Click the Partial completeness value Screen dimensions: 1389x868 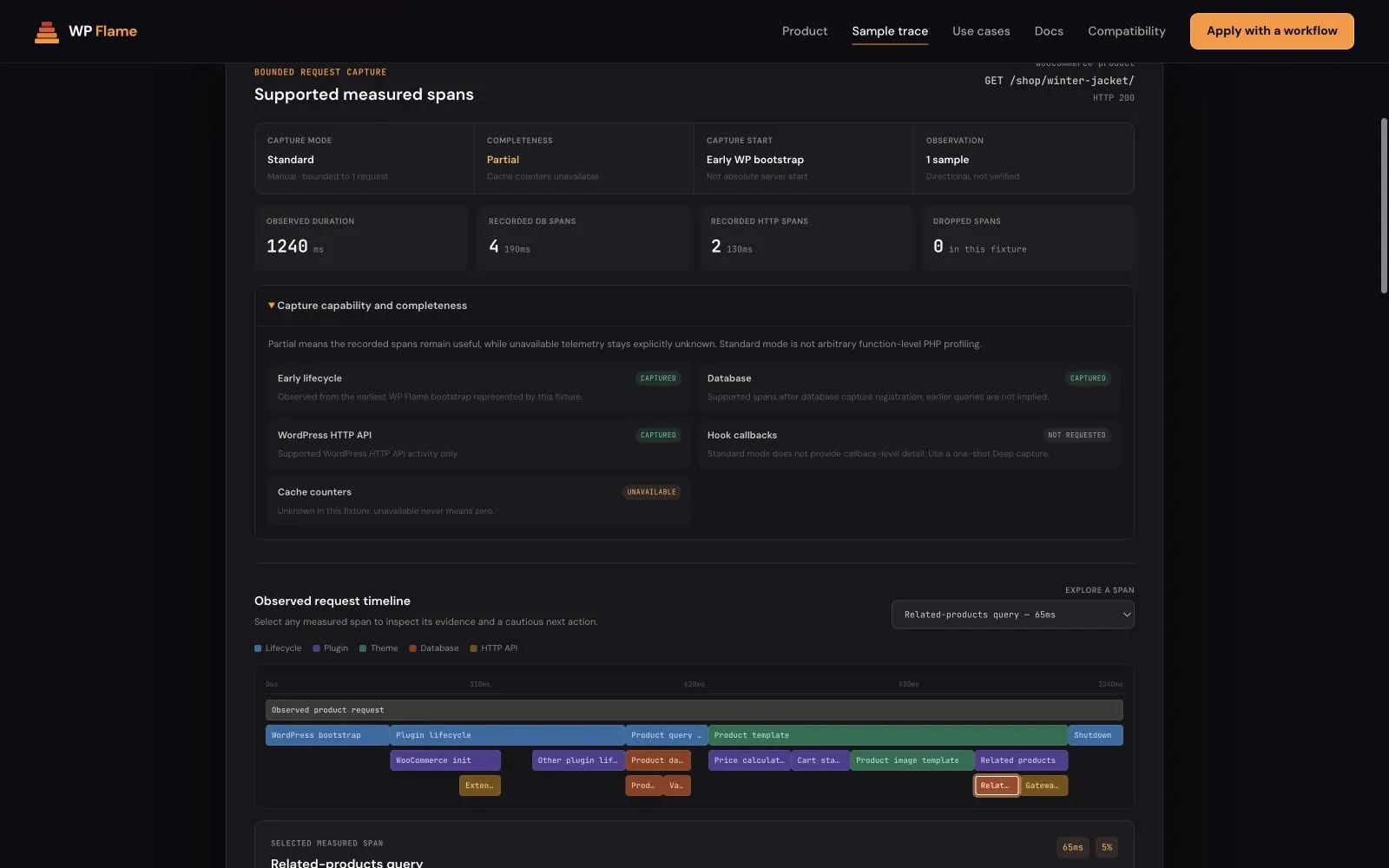[503, 160]
